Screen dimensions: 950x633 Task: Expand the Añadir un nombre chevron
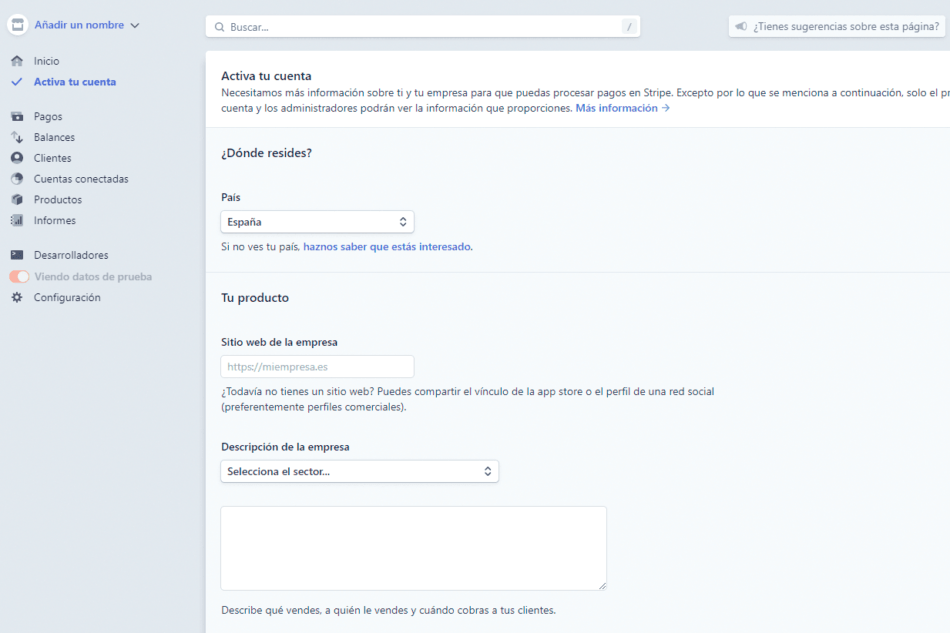pyautogui.click(x=137, y=25)
